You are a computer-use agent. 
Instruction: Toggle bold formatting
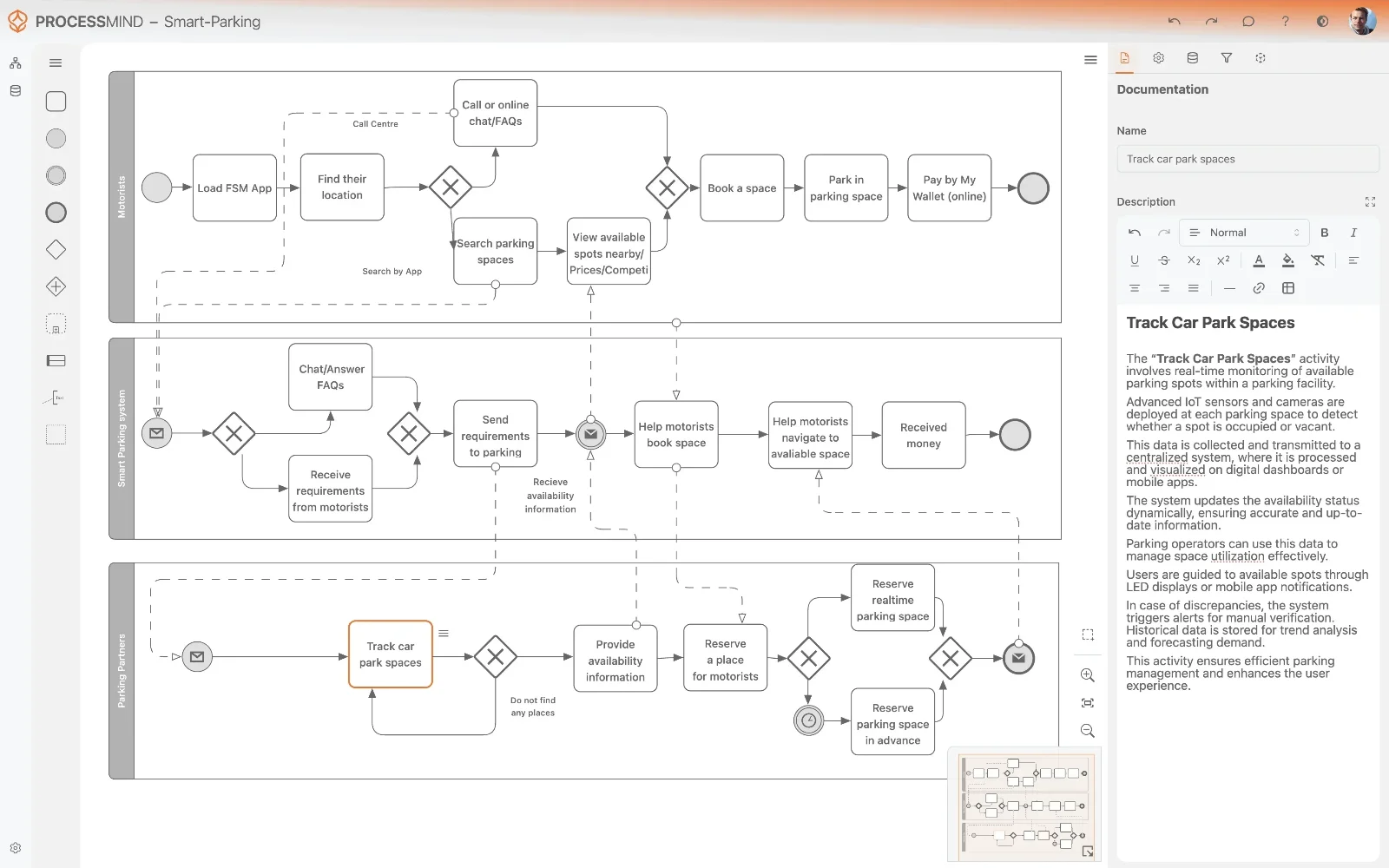point(1325,233)
